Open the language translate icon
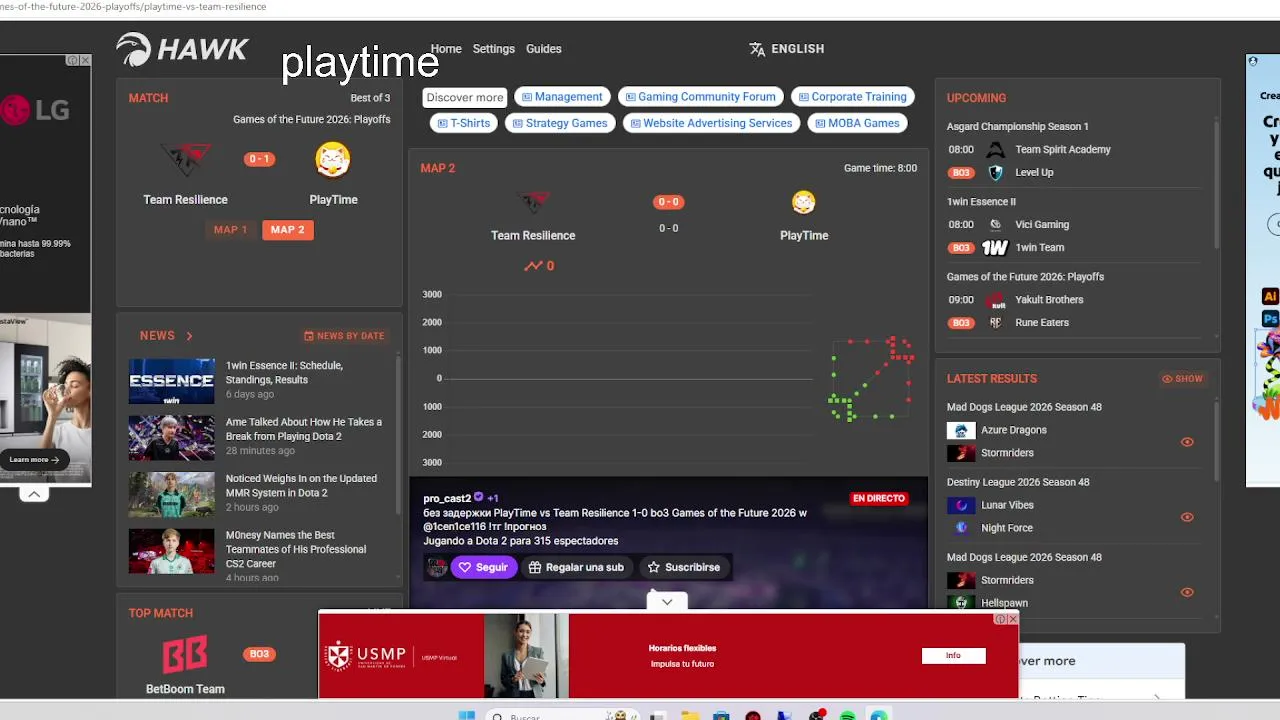 click(x=757, y=49)
